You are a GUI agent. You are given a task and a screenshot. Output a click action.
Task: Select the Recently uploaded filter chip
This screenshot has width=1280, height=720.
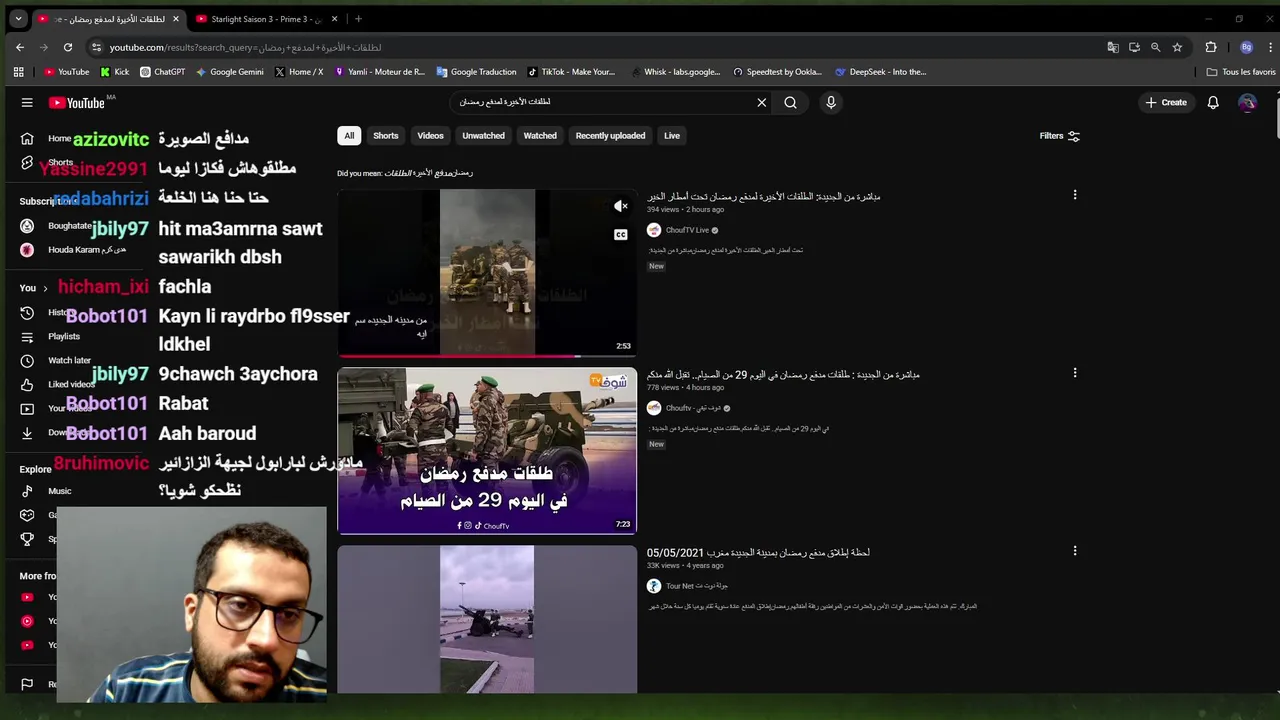[x=610, y=136]
